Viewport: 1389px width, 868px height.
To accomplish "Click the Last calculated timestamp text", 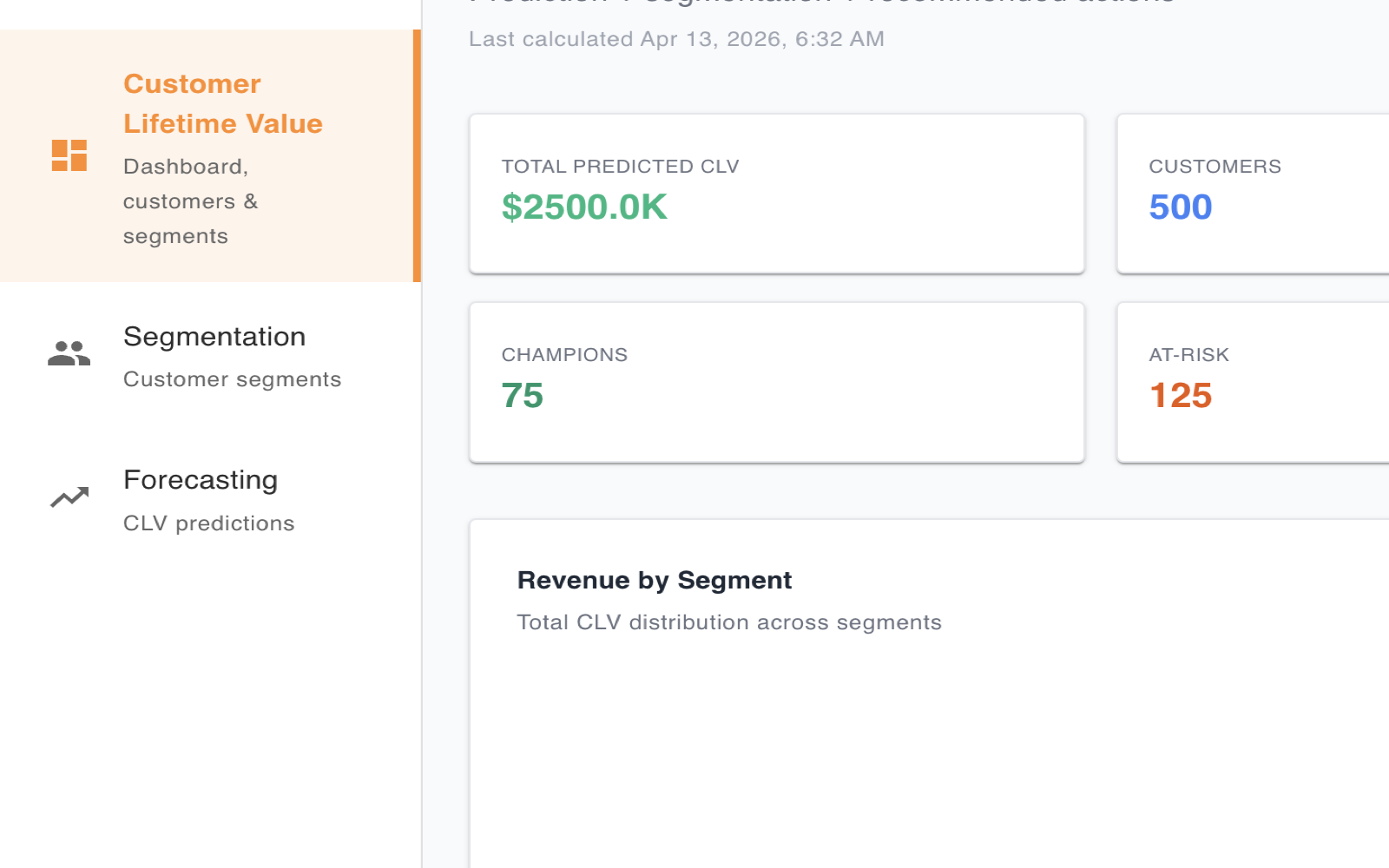I will [677, 39].
